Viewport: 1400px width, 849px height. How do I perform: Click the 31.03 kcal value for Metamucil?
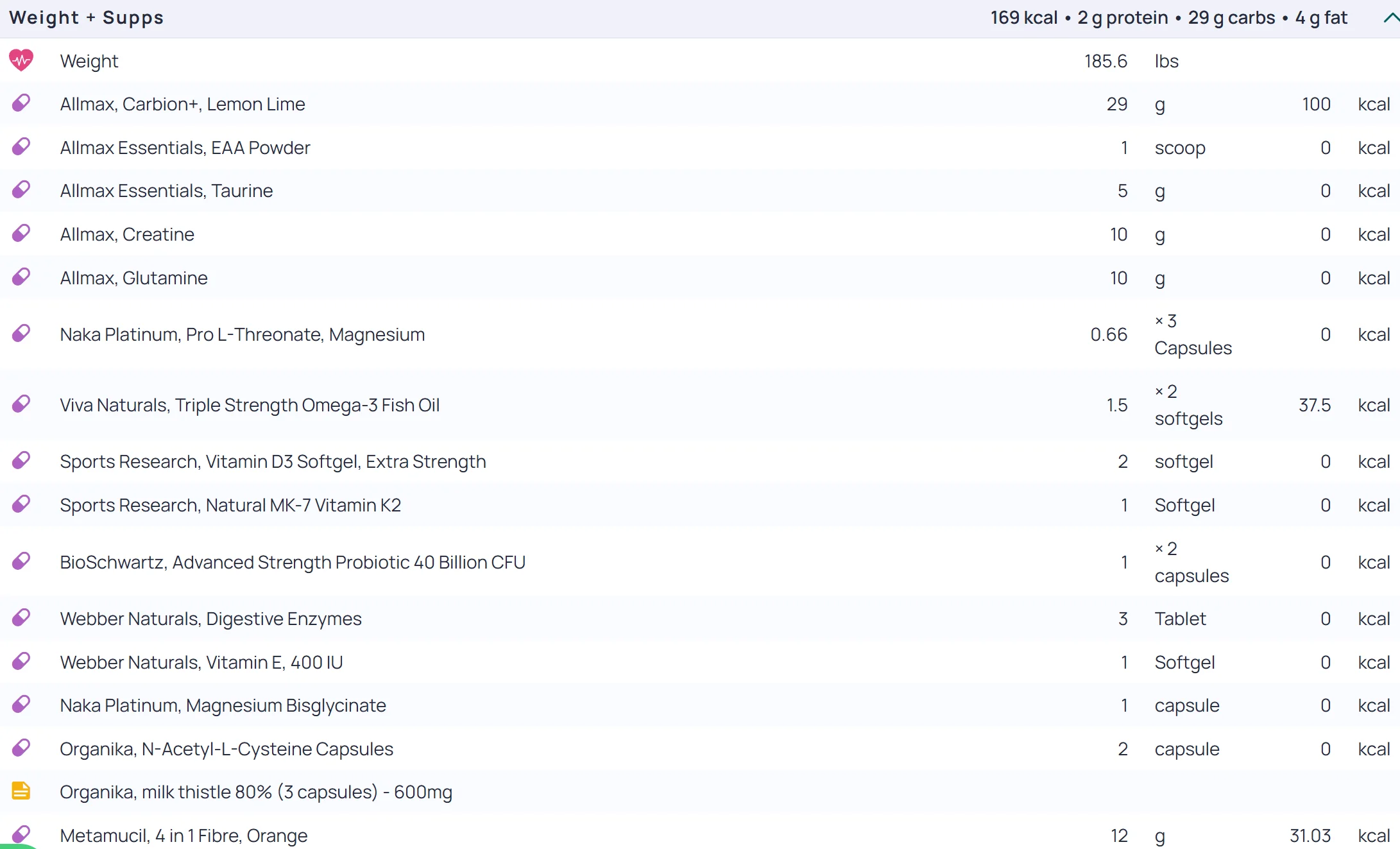pos(1310,836)
